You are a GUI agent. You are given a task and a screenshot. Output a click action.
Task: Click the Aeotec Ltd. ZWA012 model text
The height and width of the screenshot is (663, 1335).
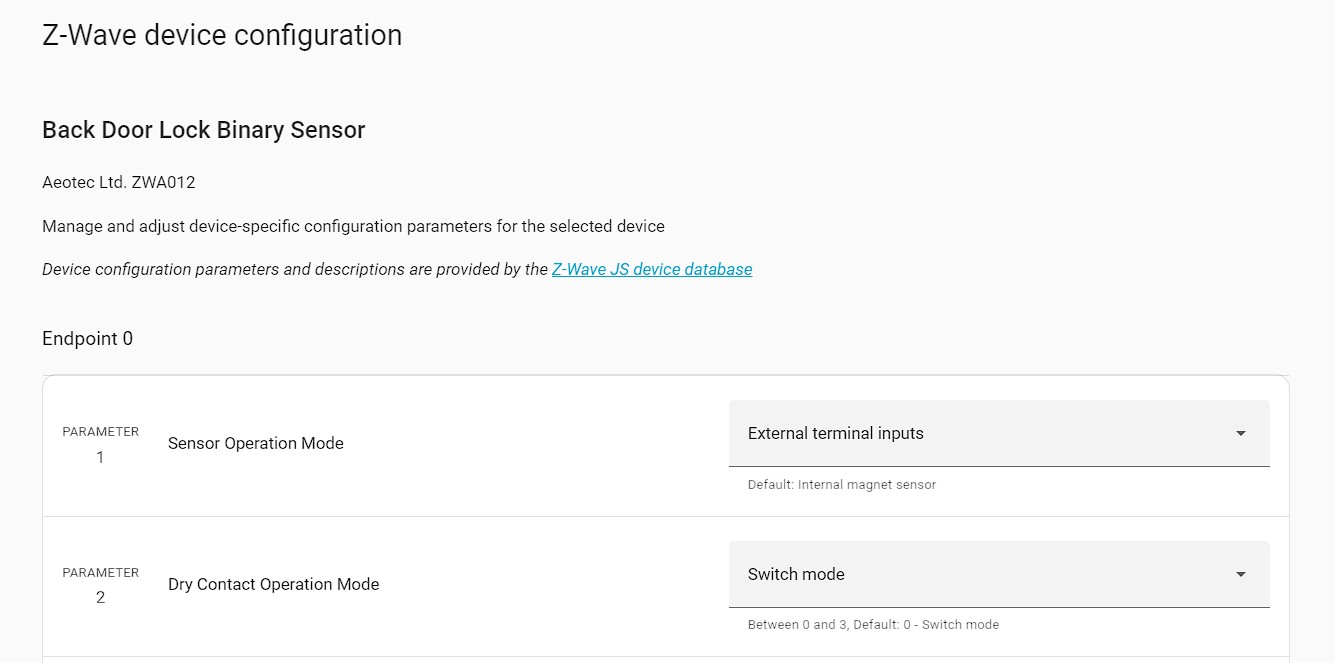click(x=118, y=182)
